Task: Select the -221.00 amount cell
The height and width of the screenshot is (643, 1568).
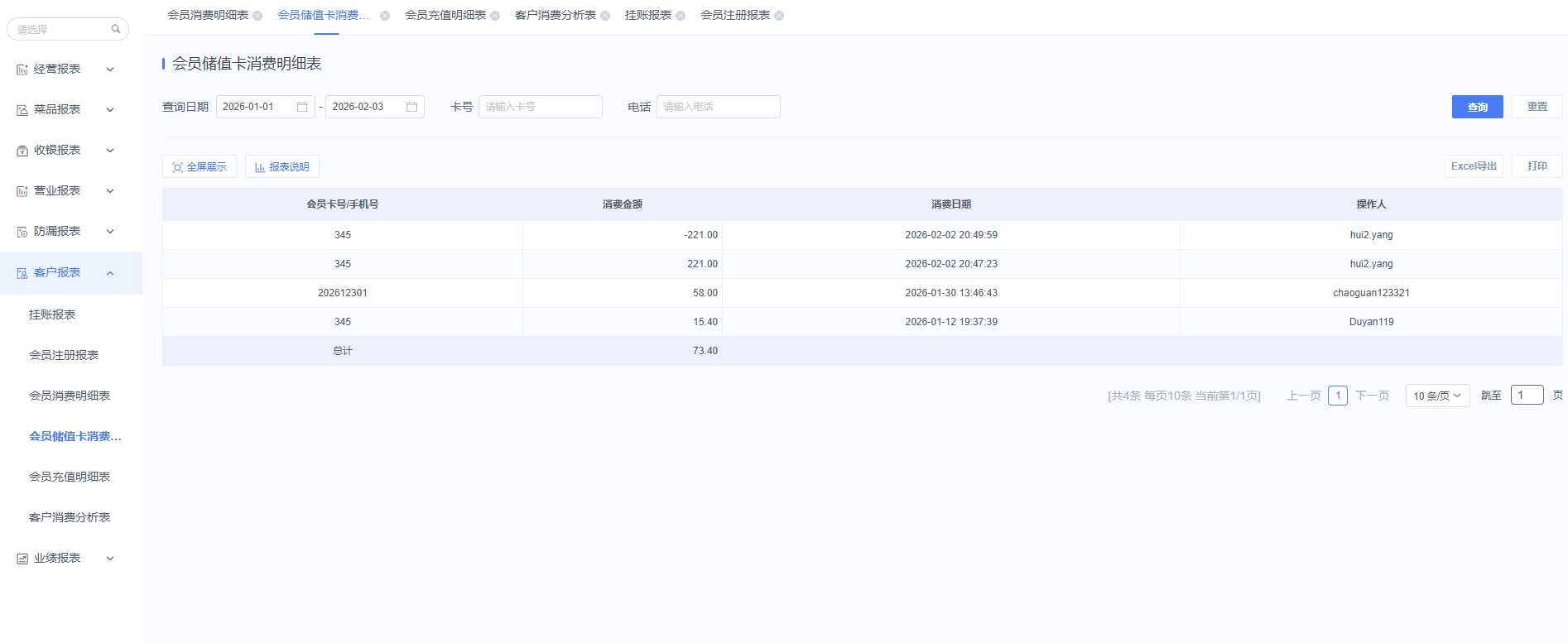Action: (x=623, y=235)
